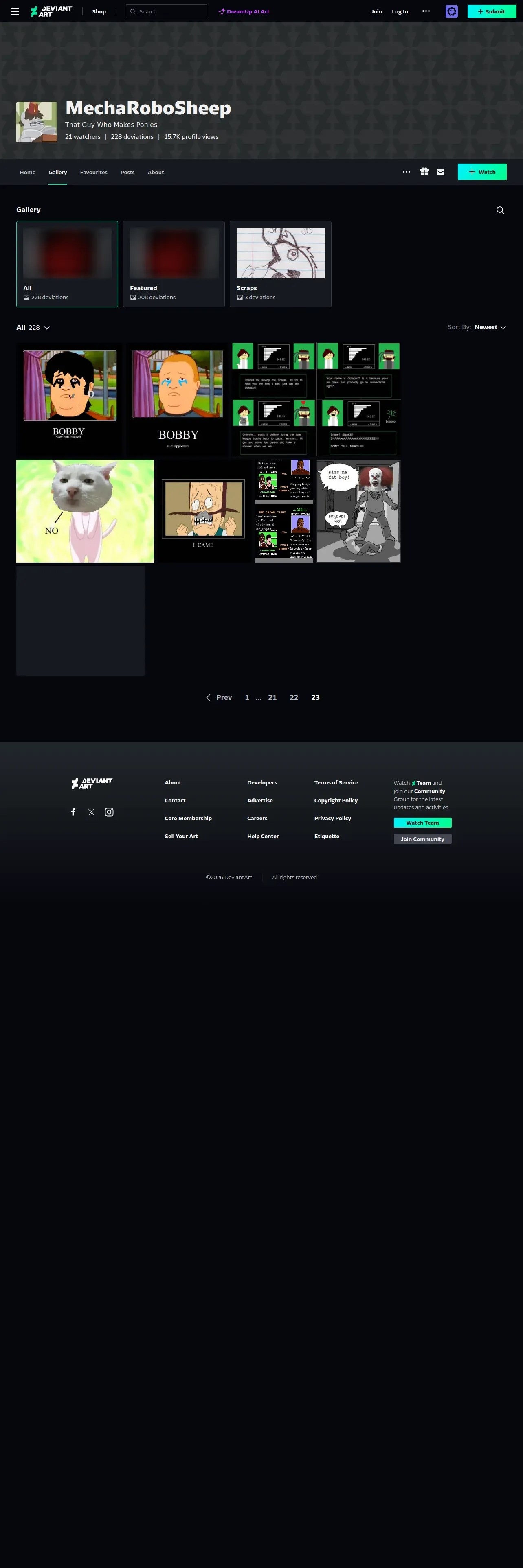Open footer Advertise link

point(260,800)
